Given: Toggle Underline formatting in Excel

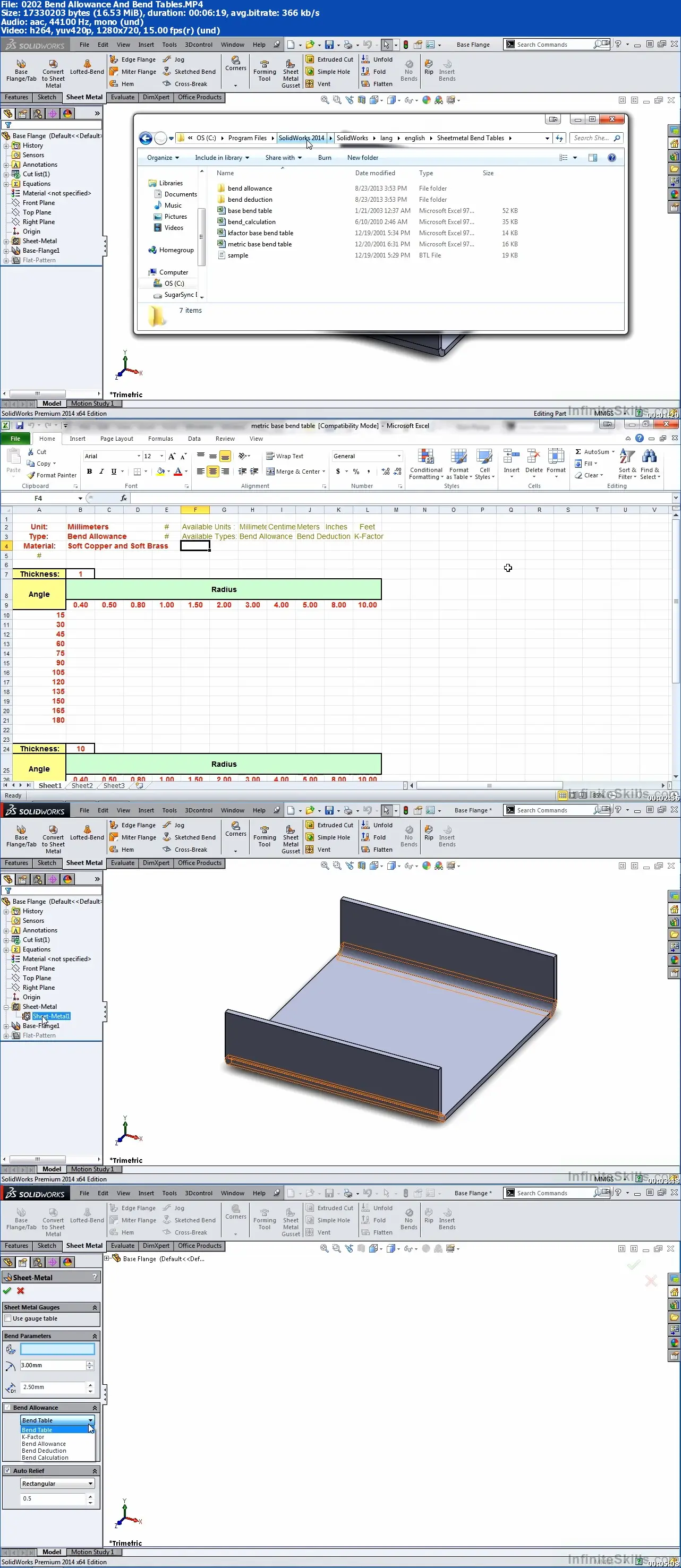Looking at the screenshot, I should [113, 471].
